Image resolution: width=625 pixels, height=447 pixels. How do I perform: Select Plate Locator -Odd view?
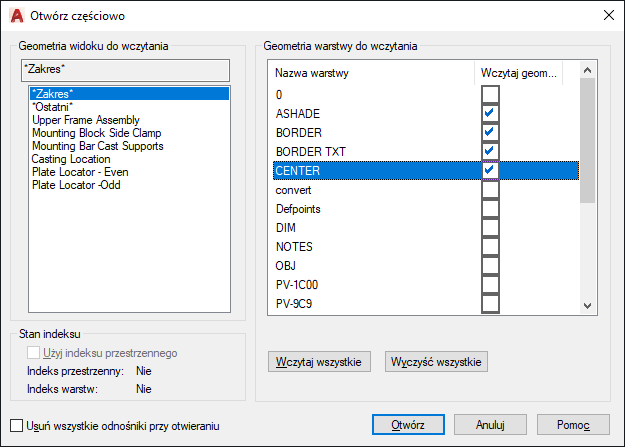pyautogui.click(x=79, y=184)
